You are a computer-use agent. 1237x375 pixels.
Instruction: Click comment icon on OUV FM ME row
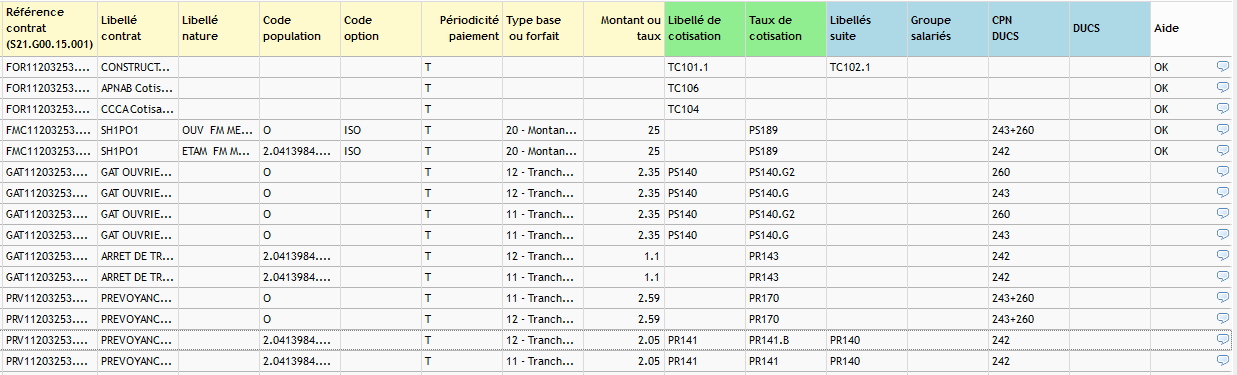point(1222,129)
